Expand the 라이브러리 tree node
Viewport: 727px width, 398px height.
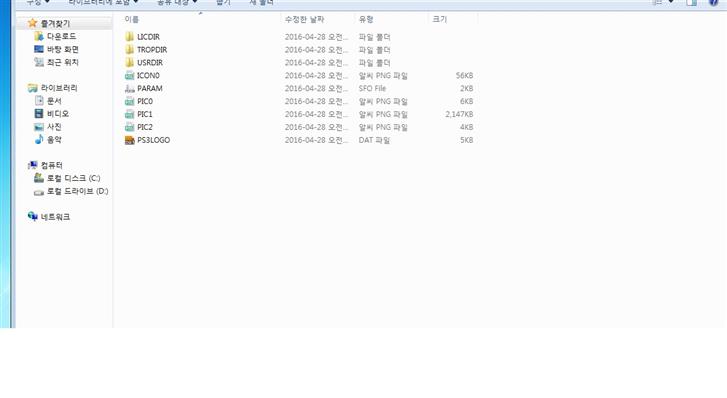[59, 88]
